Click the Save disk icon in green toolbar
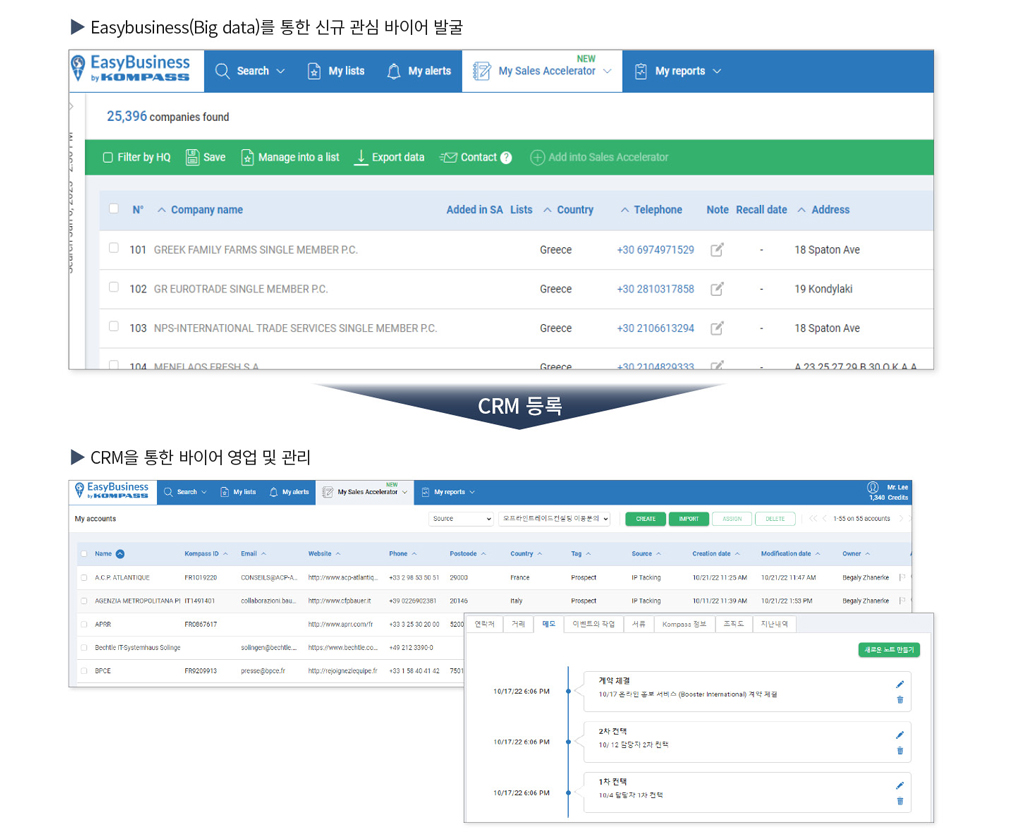Viewport: 1024px width, 833px height. tap(193, 158)
